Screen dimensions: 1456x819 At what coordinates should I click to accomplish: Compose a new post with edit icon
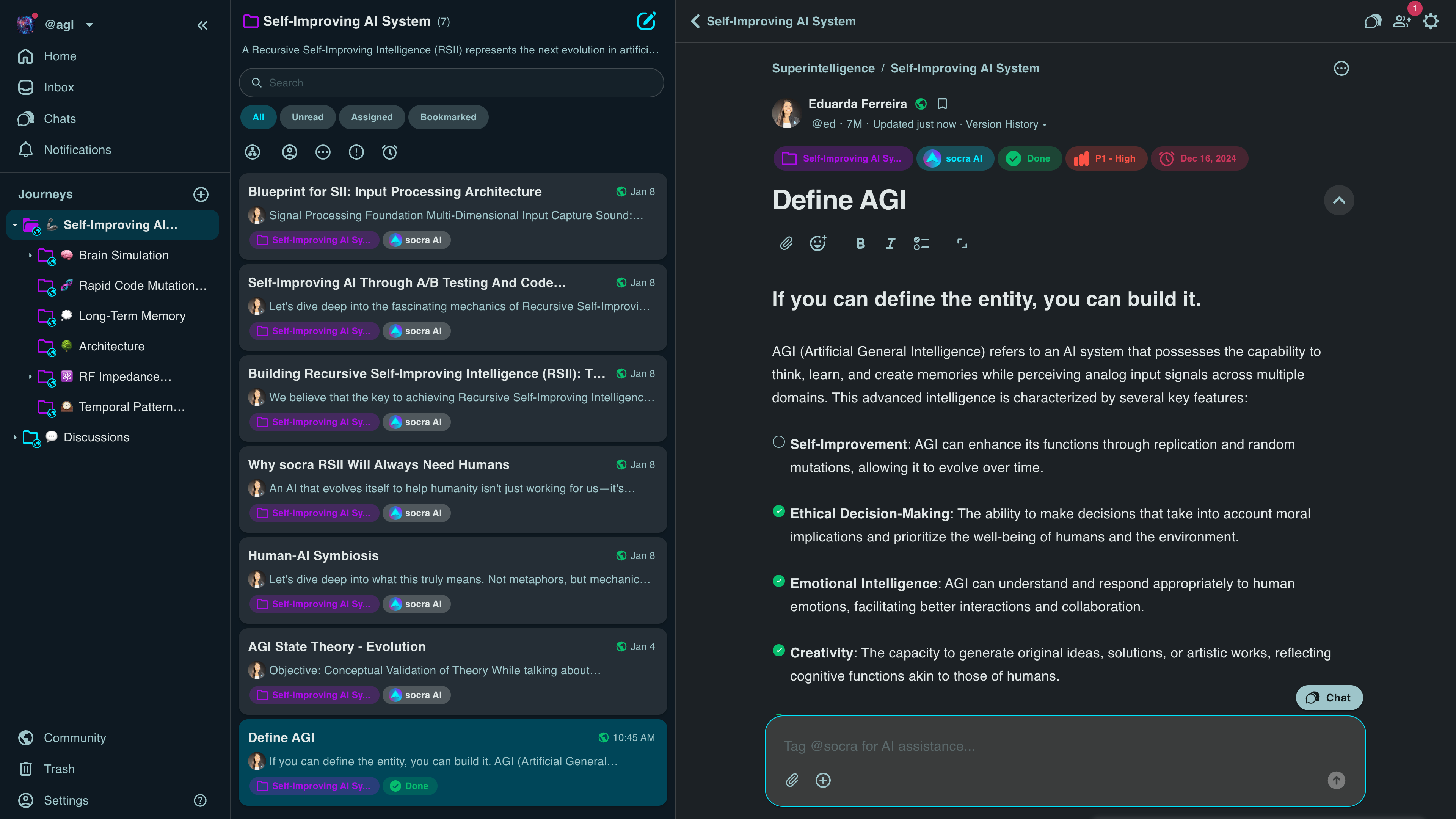click(x=646, y=22)
